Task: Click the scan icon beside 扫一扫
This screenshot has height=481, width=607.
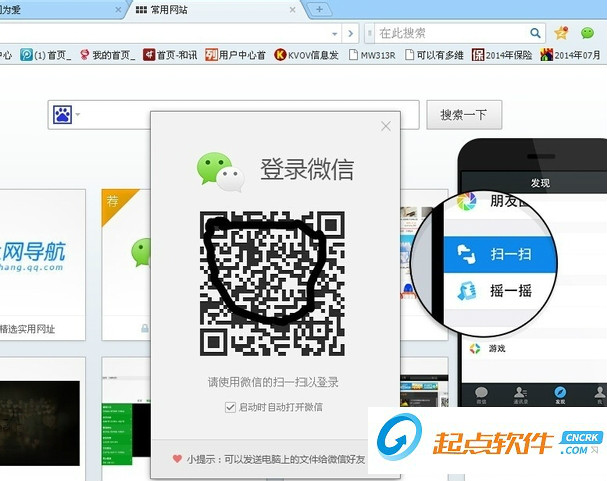Action: coord(466,254)
